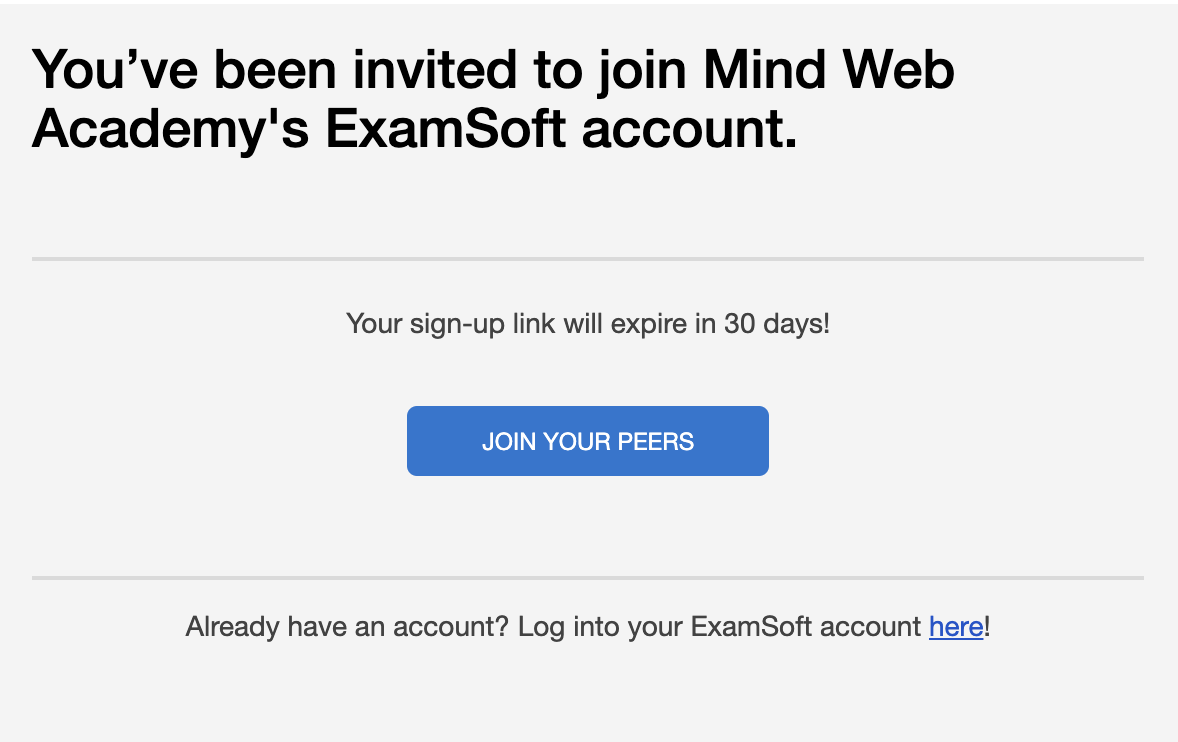The image size is (1178, 742).
Task: Click the sign-up link expiry notice
Action: 587,324
